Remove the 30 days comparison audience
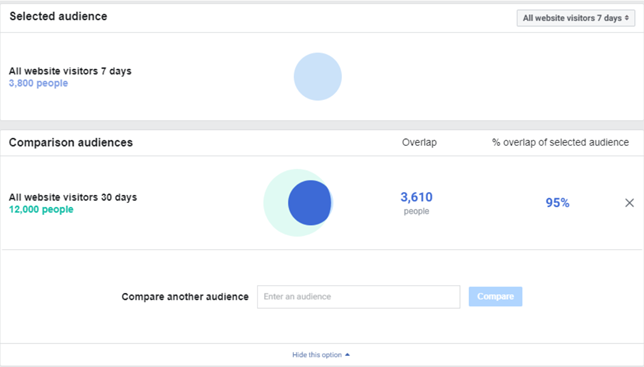The image size is (644, 367). 629,203
